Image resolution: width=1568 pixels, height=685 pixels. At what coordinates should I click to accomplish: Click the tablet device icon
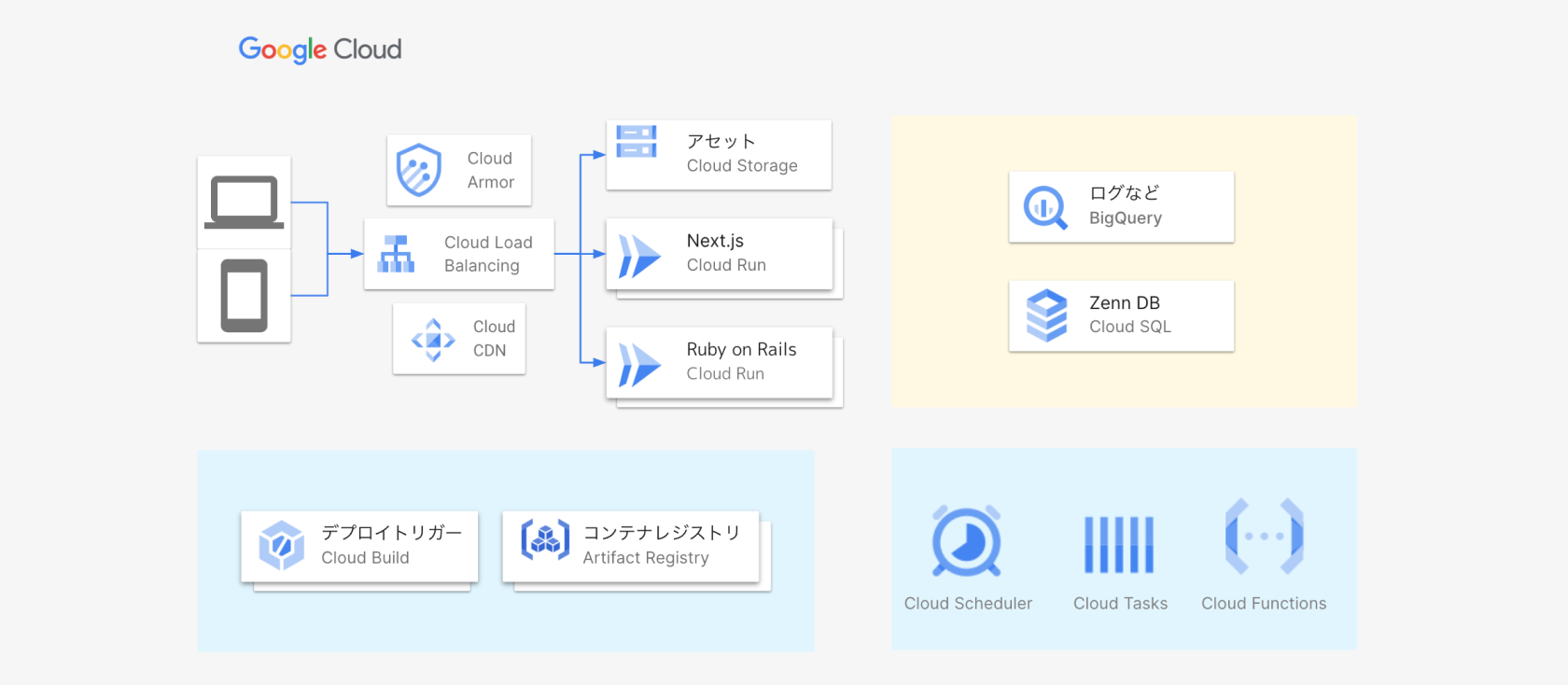(x=244, y=296)
